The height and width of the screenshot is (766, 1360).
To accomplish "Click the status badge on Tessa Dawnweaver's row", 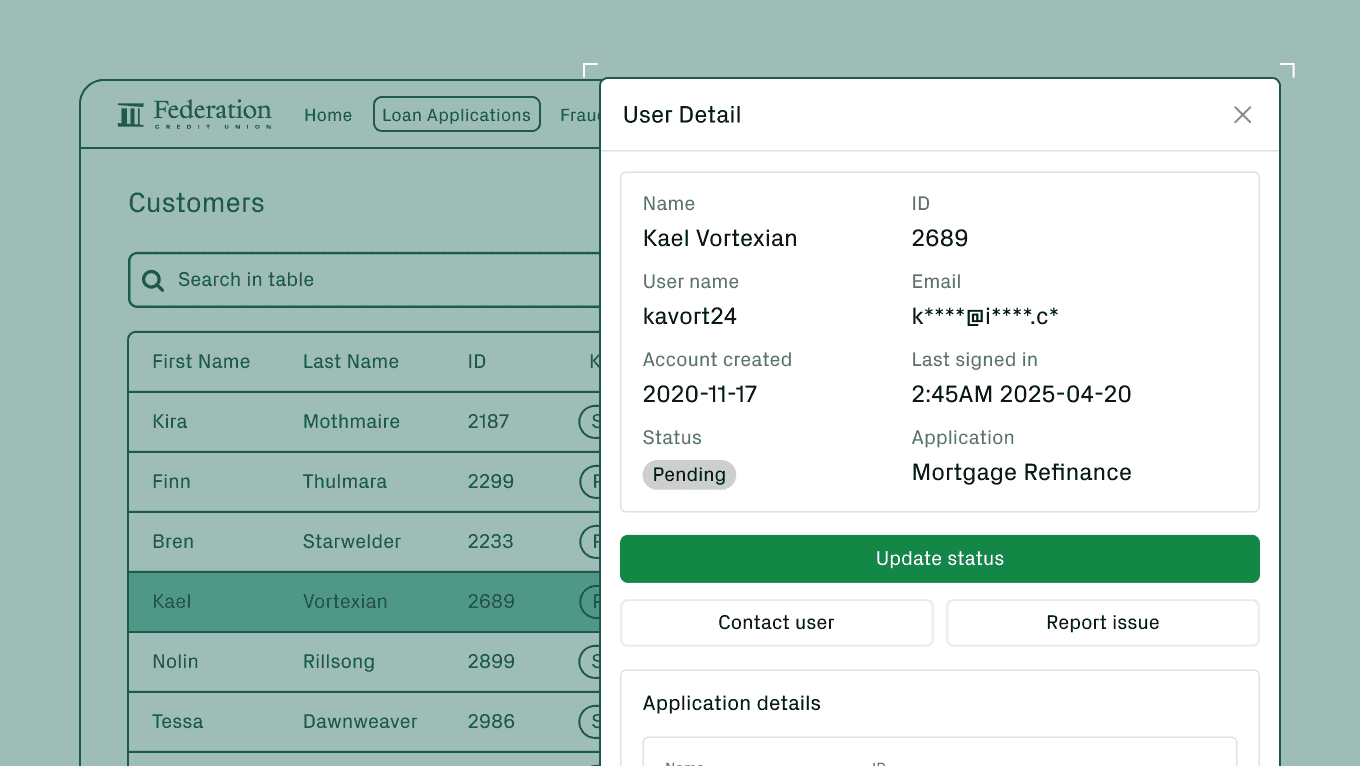I will pyautogui.click(x=594, y=721).
